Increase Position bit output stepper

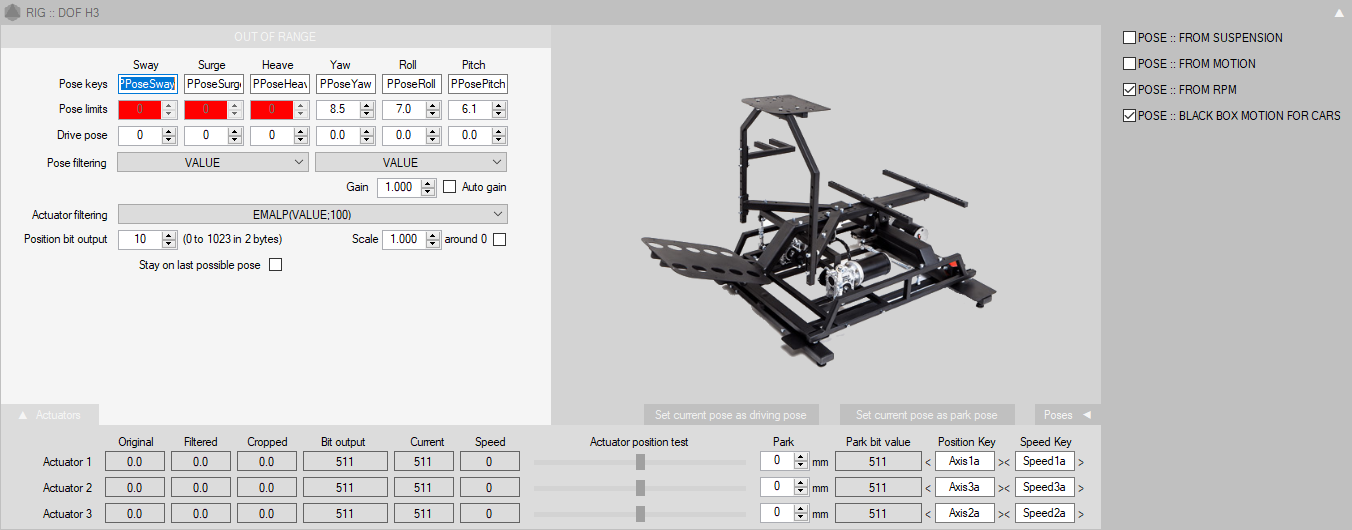(169, 235)
